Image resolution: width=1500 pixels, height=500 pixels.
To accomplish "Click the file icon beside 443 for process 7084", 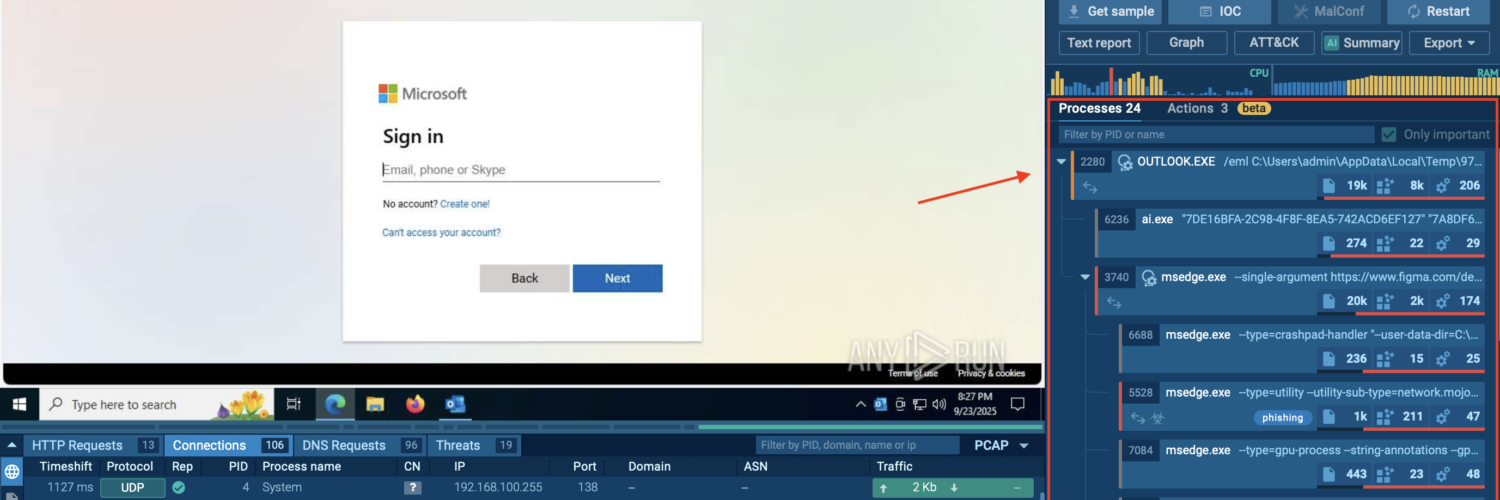I will tap(1329, 475).
